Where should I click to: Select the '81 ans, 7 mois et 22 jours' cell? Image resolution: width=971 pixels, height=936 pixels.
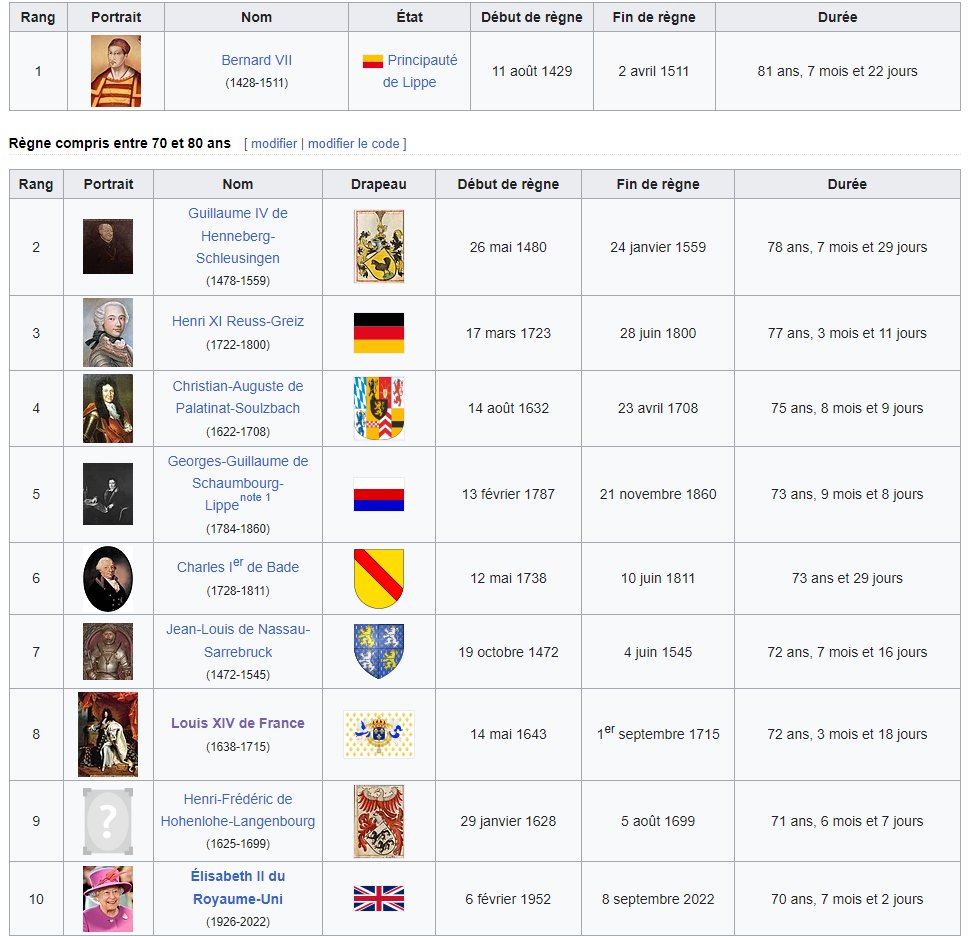pyautogui.click(x=837, y=71)
